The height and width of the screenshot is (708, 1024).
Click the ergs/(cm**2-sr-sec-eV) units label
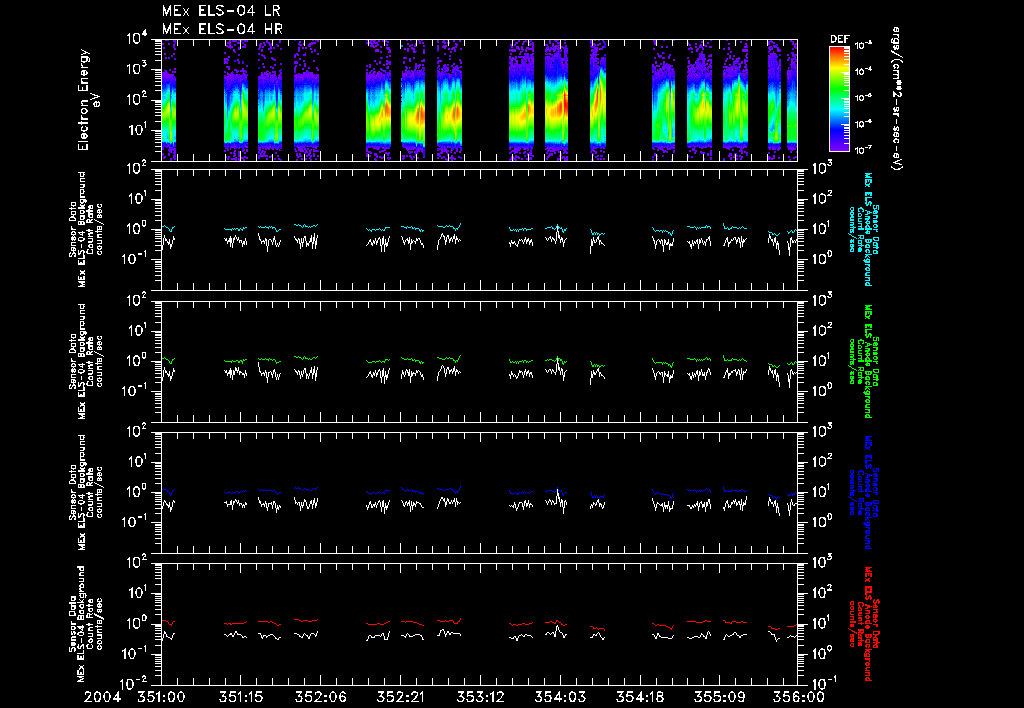[896, 99]
